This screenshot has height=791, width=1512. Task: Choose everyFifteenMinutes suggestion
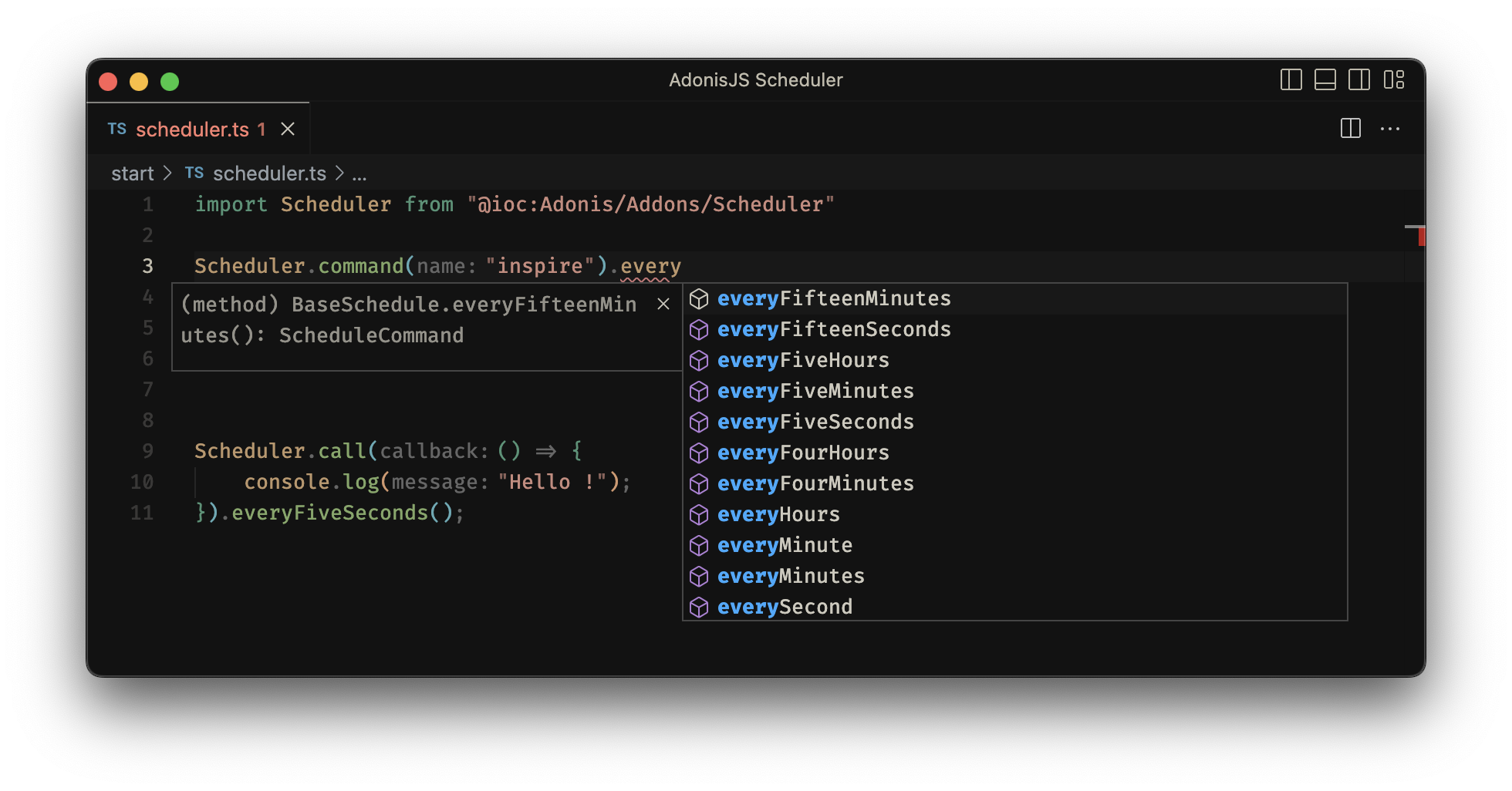(1015, 298)
